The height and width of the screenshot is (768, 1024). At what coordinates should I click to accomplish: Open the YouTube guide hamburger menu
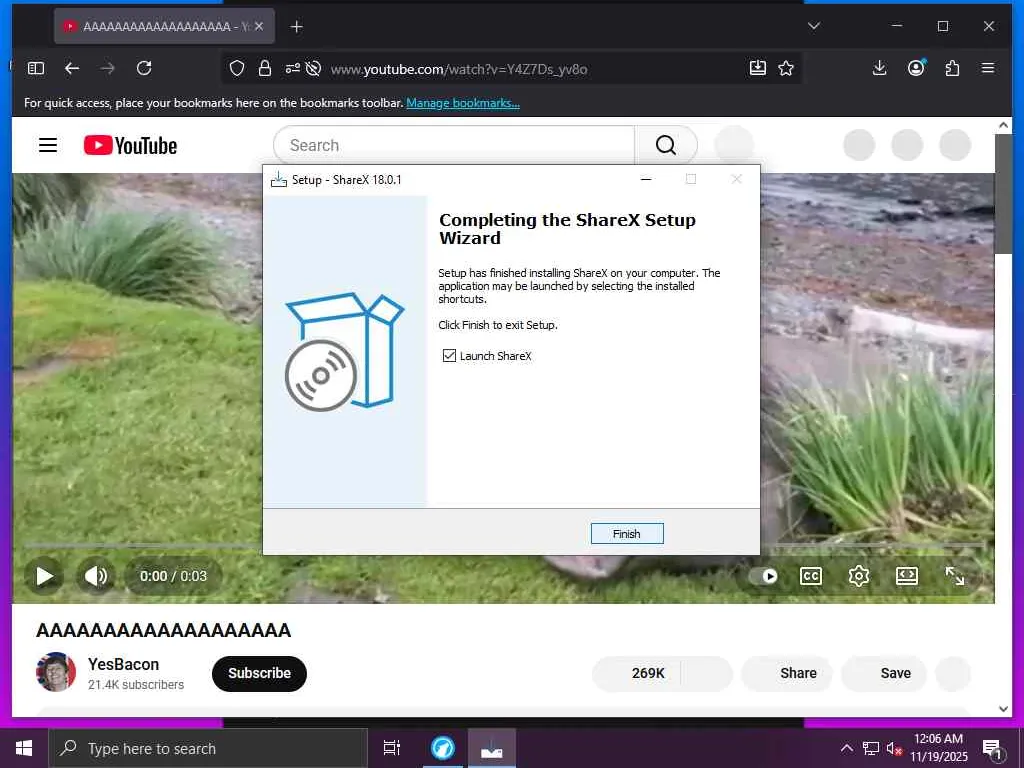click(x=48, y=145)
